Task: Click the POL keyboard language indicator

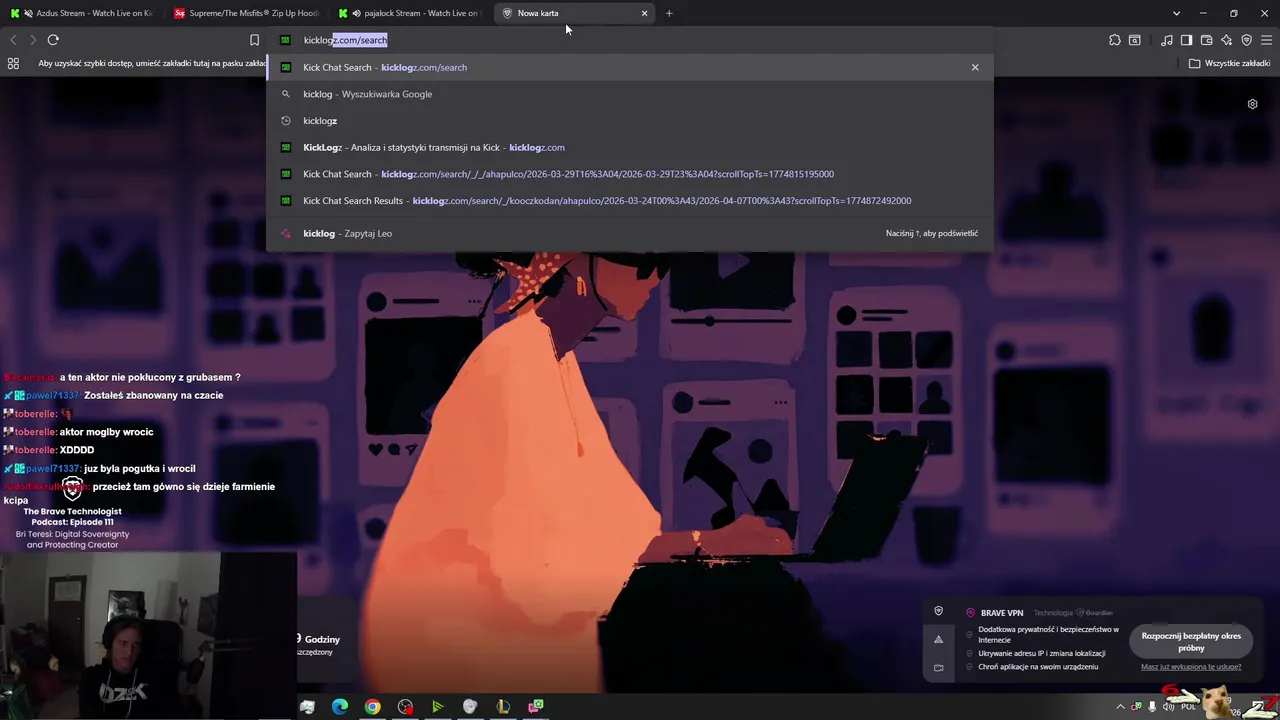Action: coord(1189,707)
